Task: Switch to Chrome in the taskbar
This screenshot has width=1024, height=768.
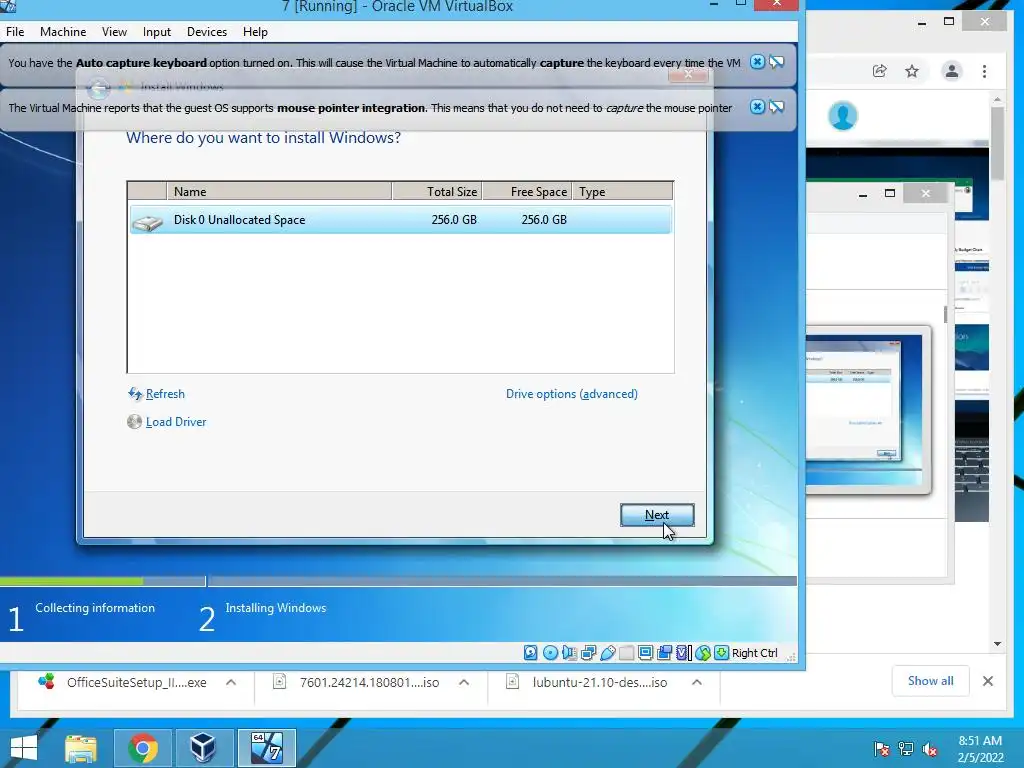Action: click(142, 748)
